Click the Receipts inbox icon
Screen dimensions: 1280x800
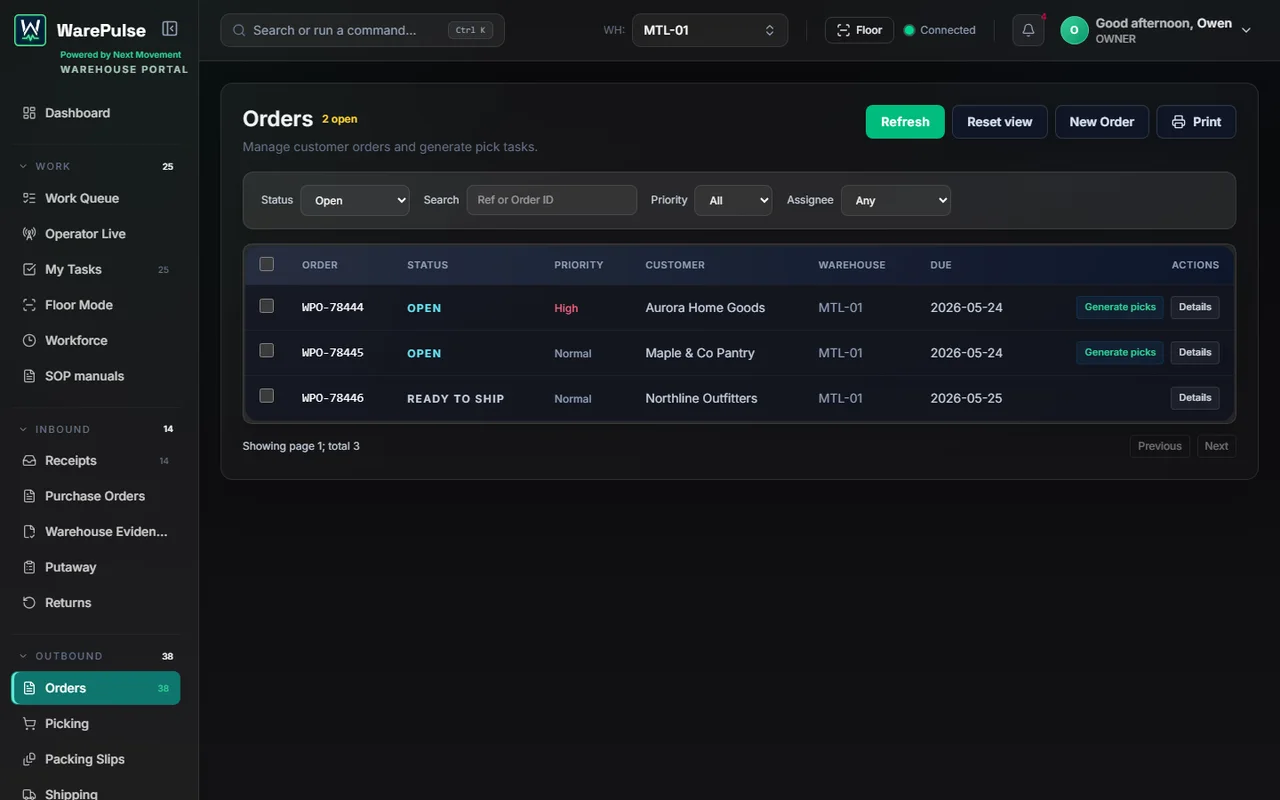29,461
